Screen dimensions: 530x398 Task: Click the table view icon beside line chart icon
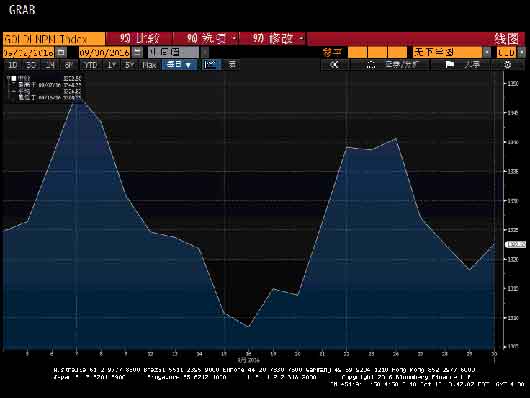[232, 65]
